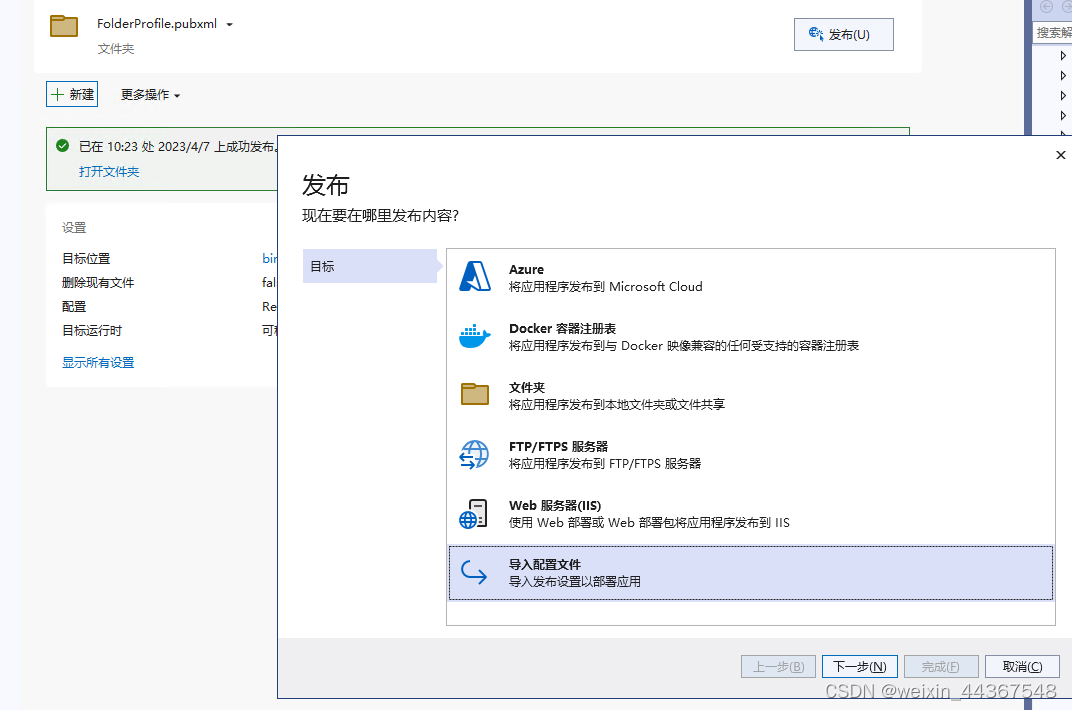This screenshot has height=710, width=1072.
Task: Open FolderProfile.pubxml profile dropdown
Action: pyautogui.click(x=230, y=25)
